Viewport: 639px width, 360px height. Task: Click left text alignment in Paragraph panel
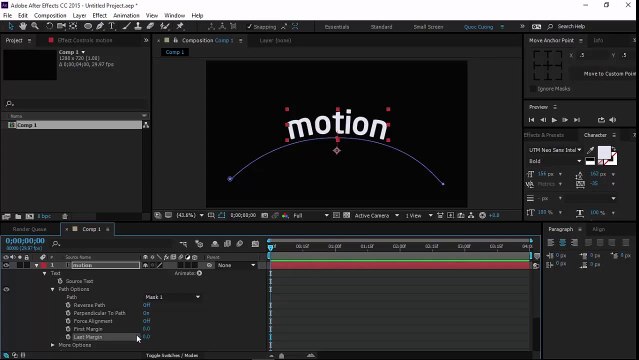551,243
